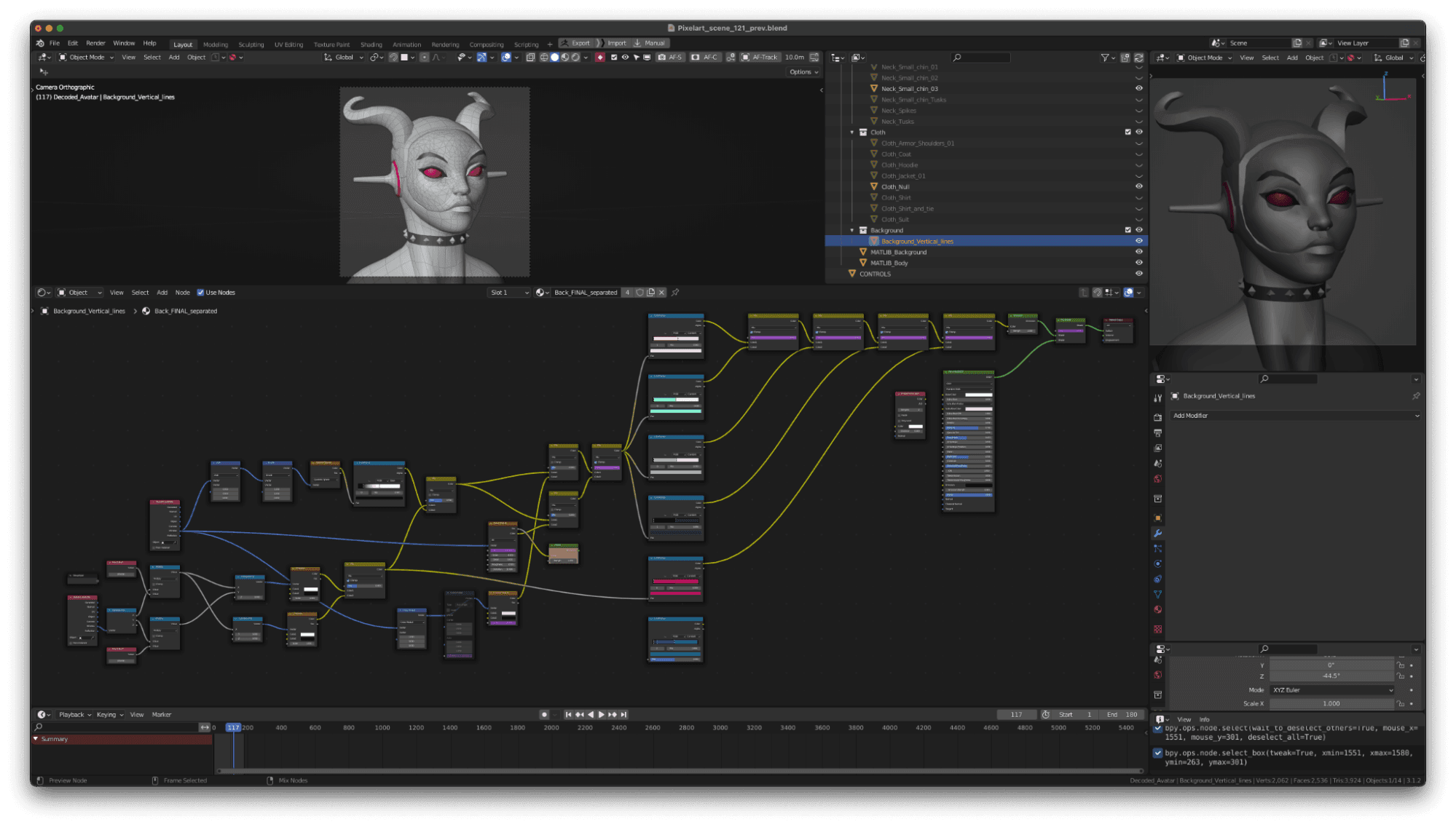Open the Physics properties tab
This screenshot has width=1456, height=827.
pos(1157,563)
